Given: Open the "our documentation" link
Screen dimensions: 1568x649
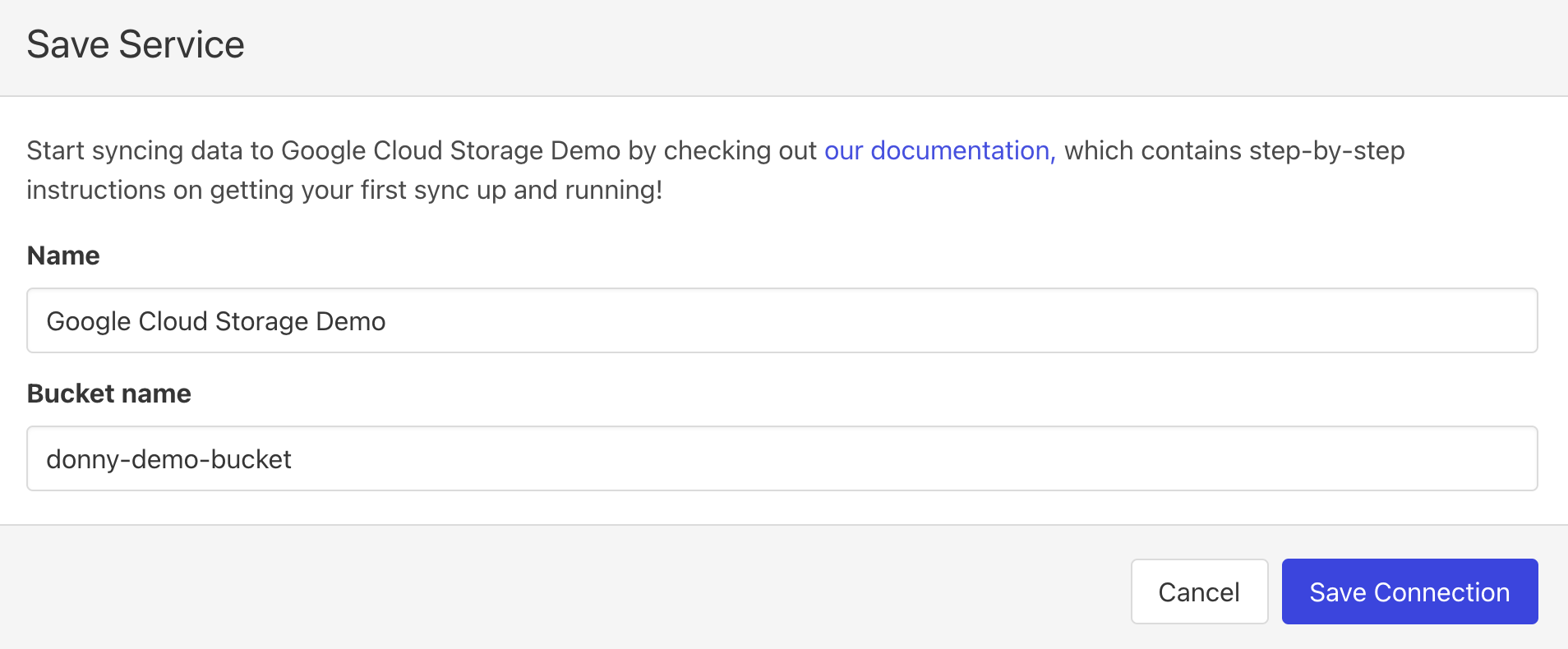Looking at the screenshot, I should coord(938,151).
